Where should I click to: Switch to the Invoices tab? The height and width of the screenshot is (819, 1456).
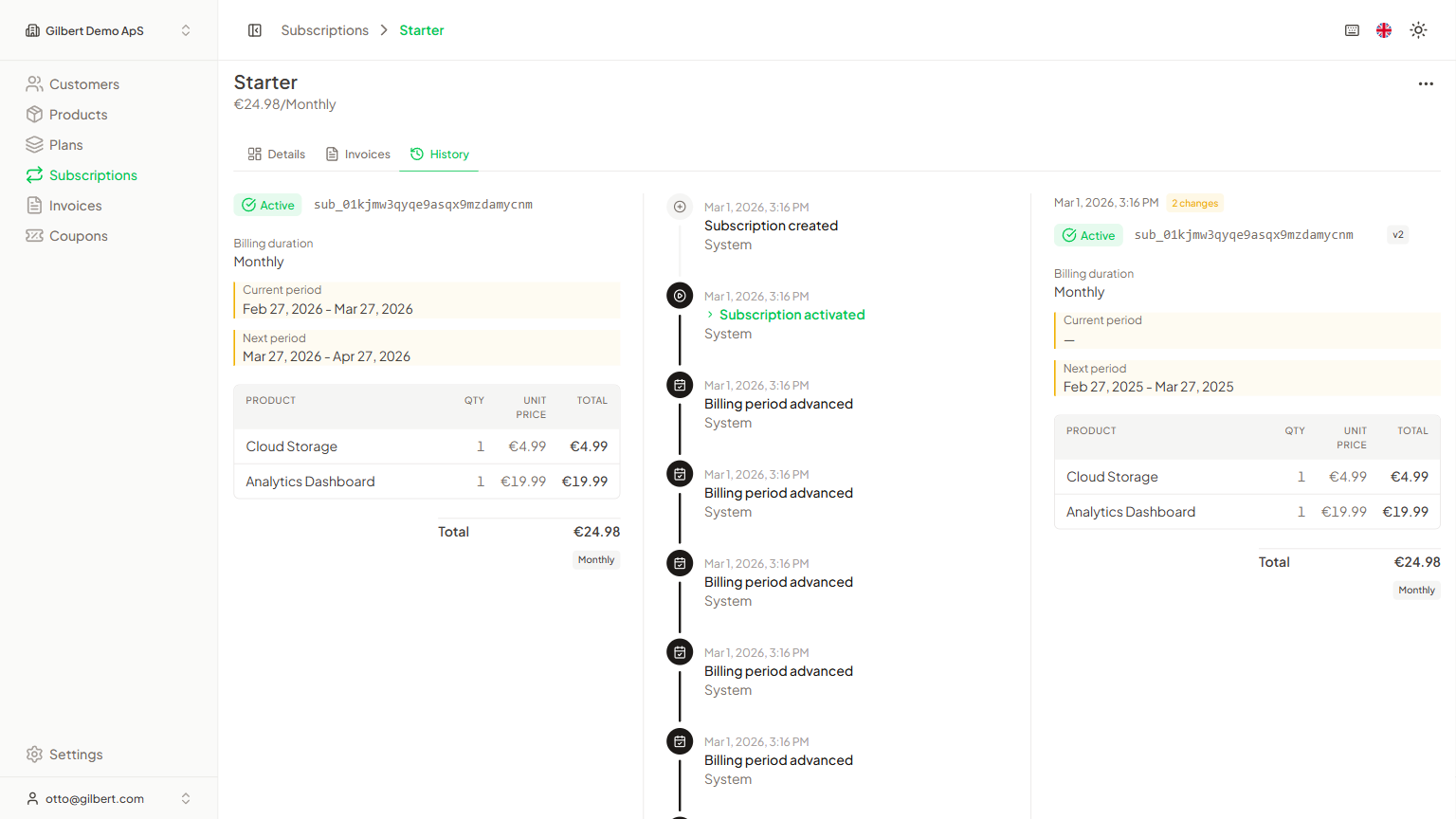[x=358, y=155]
